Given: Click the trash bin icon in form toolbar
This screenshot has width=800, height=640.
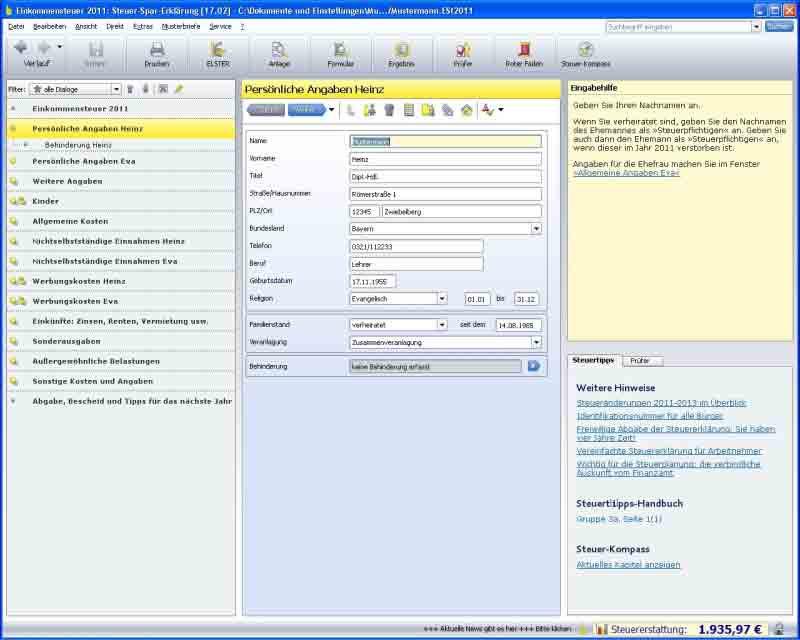Looking at the screenshot, I should [389, 110].
